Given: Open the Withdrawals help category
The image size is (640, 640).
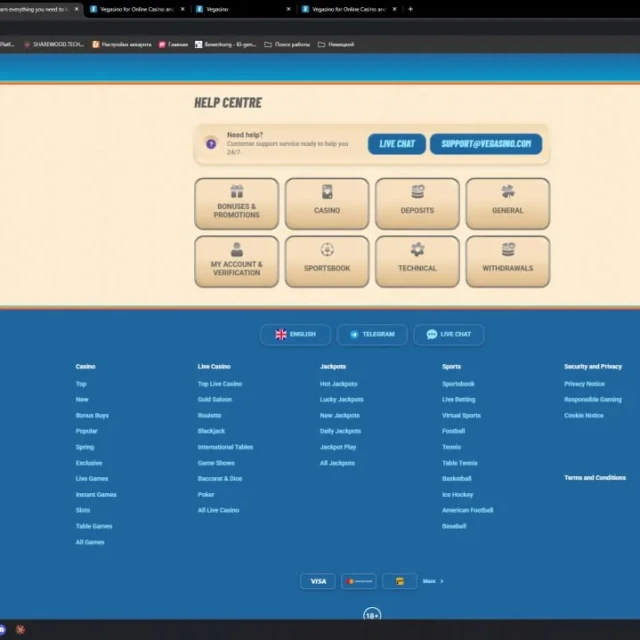Looking at the screenshot, I should point(508,262).
